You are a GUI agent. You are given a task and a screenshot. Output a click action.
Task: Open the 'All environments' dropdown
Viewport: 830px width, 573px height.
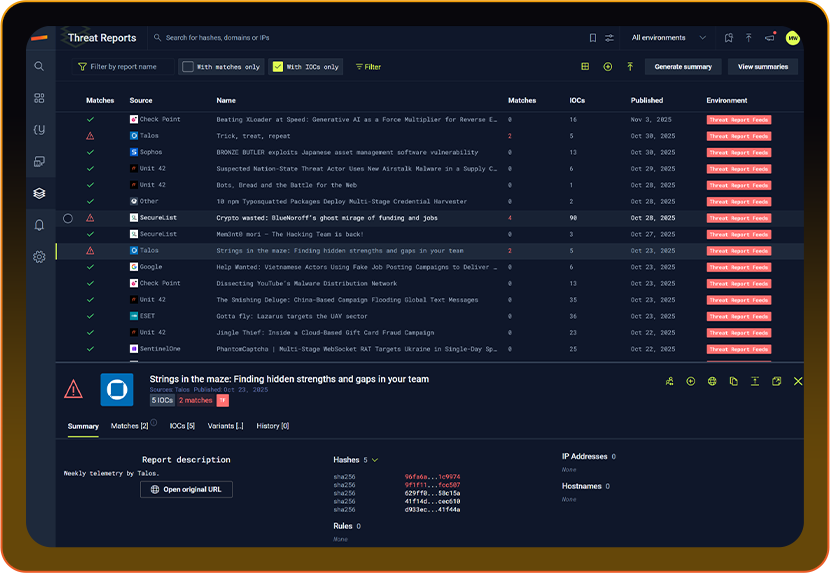click(x=668, y=38)
